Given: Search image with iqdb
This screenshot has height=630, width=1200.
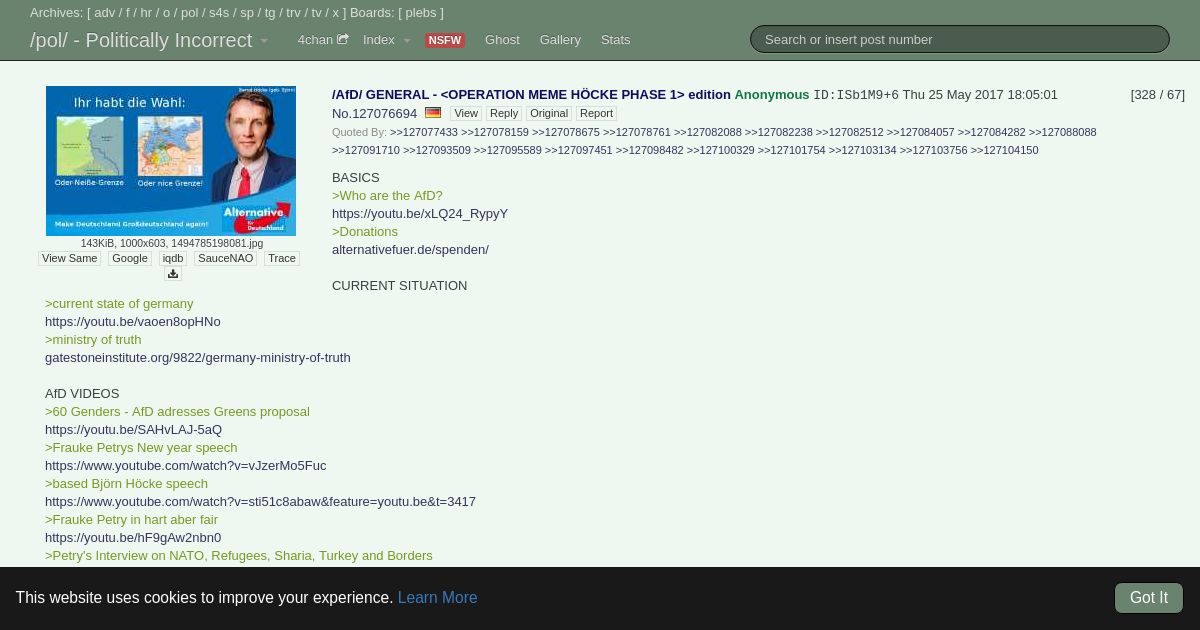Looking at the screenshot, I should tap(173, 258).
